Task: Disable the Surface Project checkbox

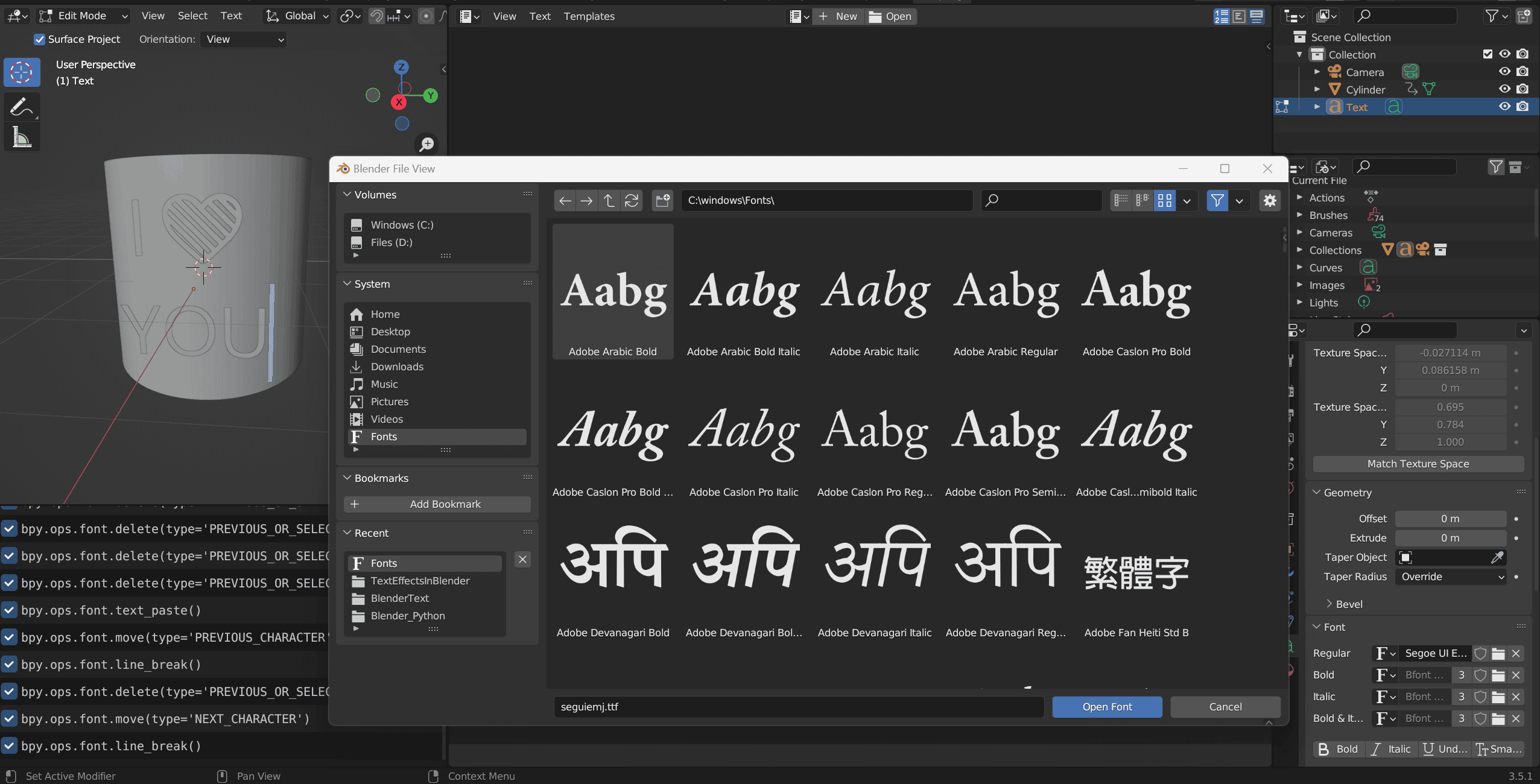Action: [x=39, y=39]
